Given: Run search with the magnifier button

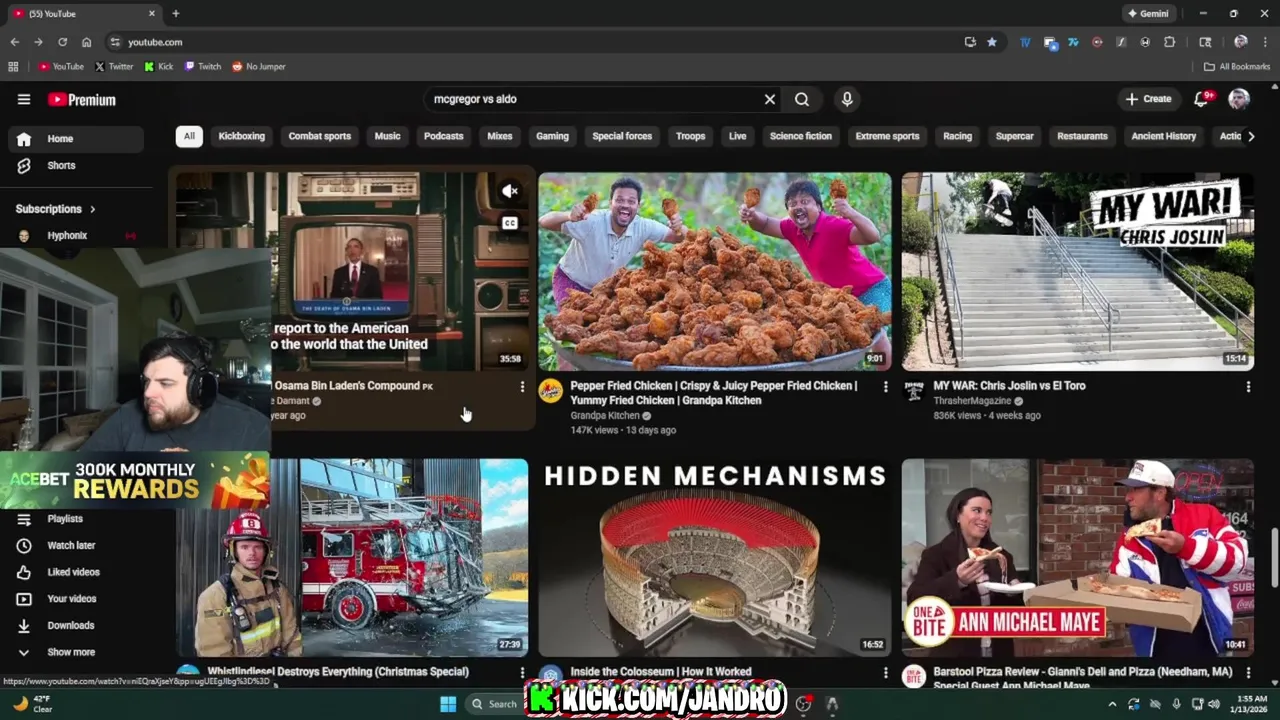Looking at the screenshot, I should coord(802,99).
